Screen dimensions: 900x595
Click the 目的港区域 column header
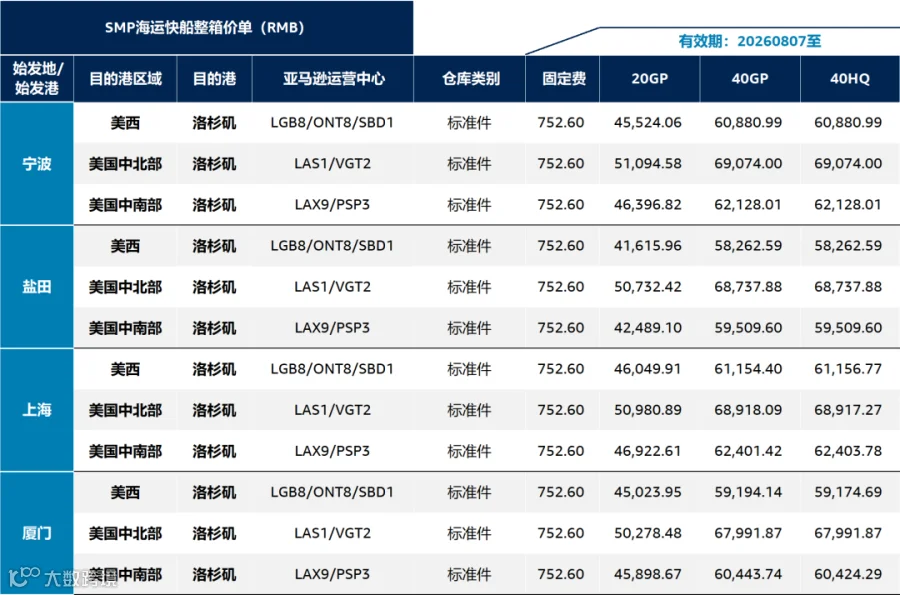tap(125, 79)
